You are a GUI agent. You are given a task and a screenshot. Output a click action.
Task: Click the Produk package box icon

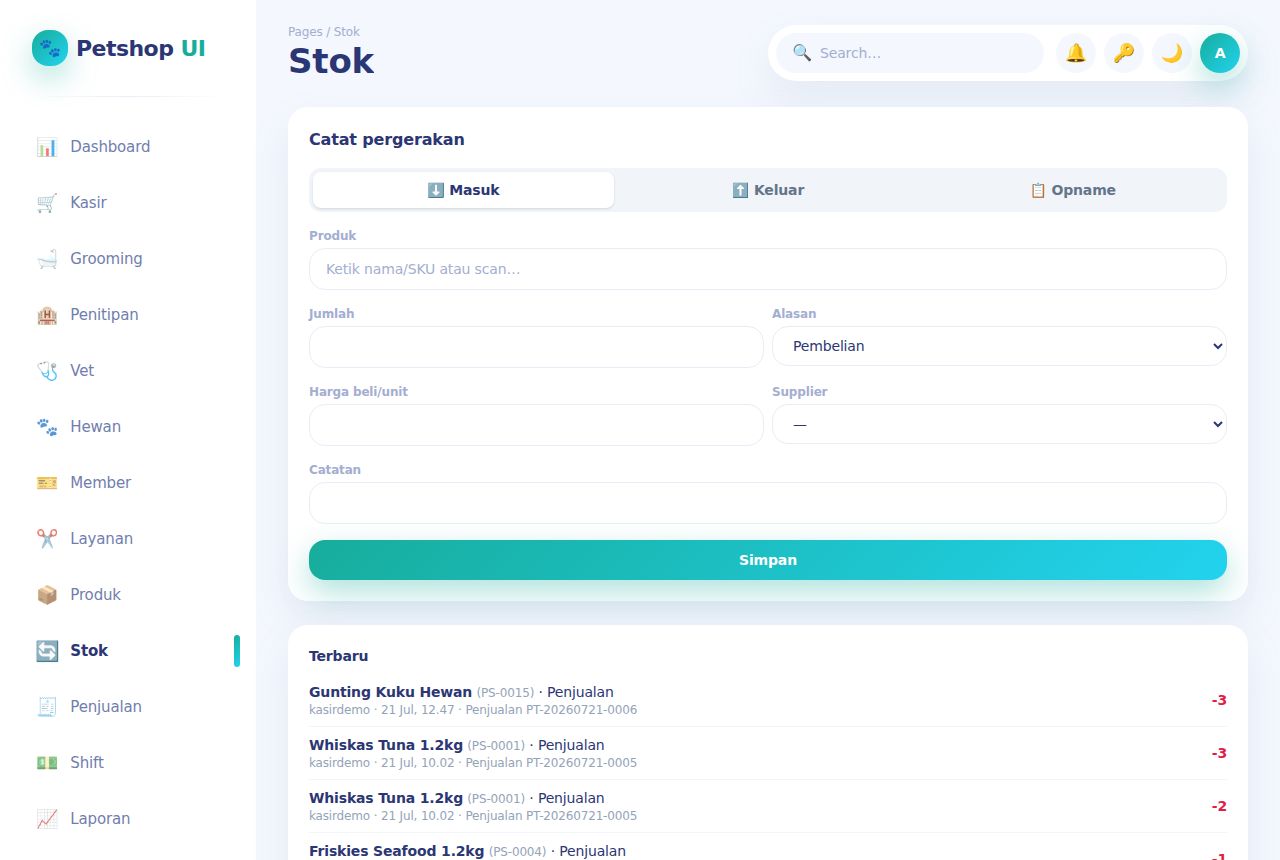[47, 595]
